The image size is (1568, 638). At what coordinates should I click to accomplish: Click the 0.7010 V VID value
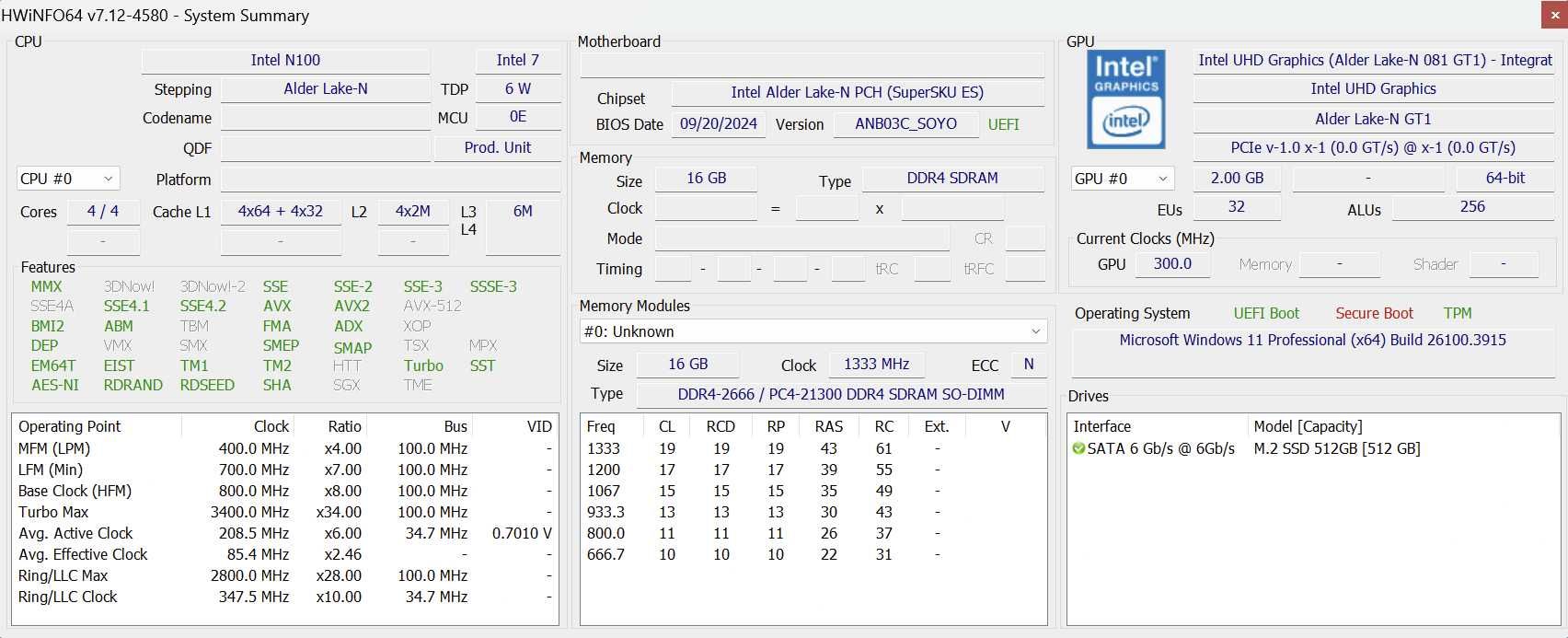[522, 533]
